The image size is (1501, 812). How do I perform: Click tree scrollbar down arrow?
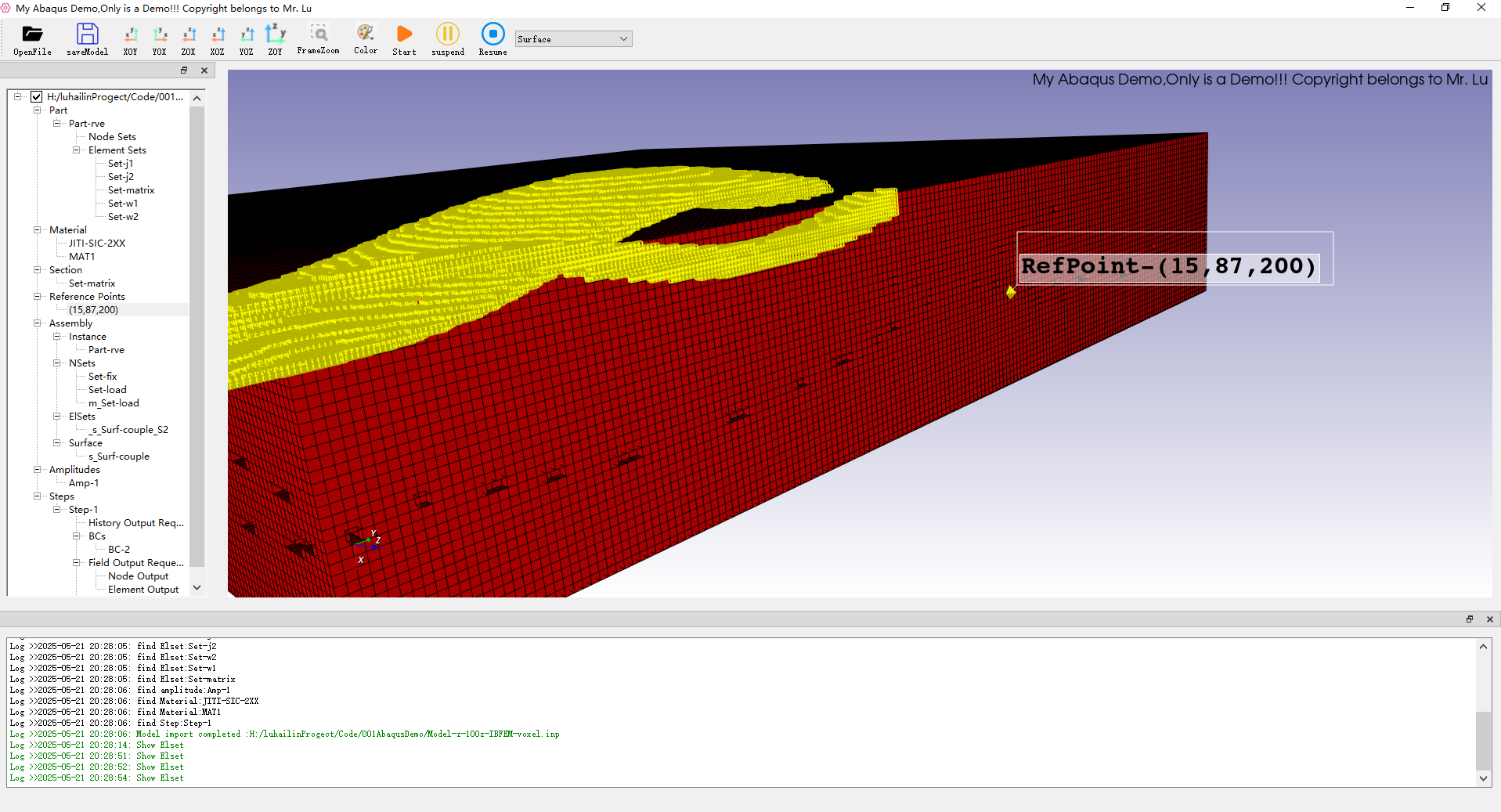click(x=197, y=588)
